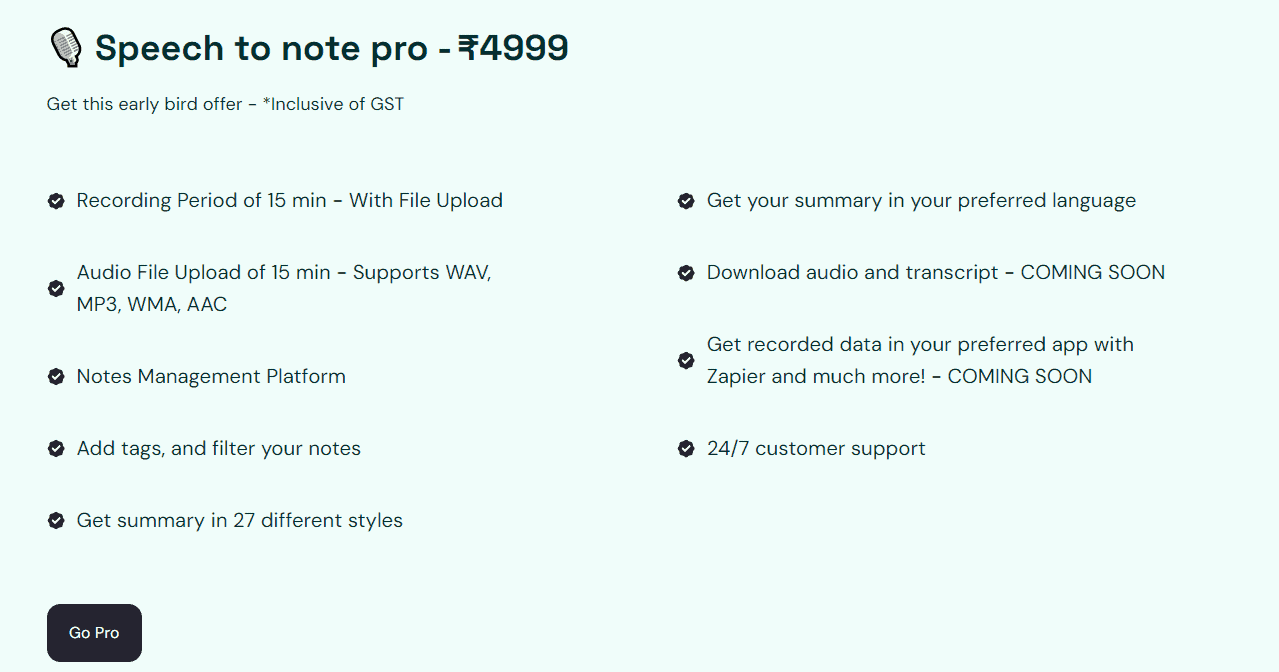The height and width of the screenshot is (672, 1279).
Task: Click the checkmark beside Zapier integration feature
Action: coord(686,360)
